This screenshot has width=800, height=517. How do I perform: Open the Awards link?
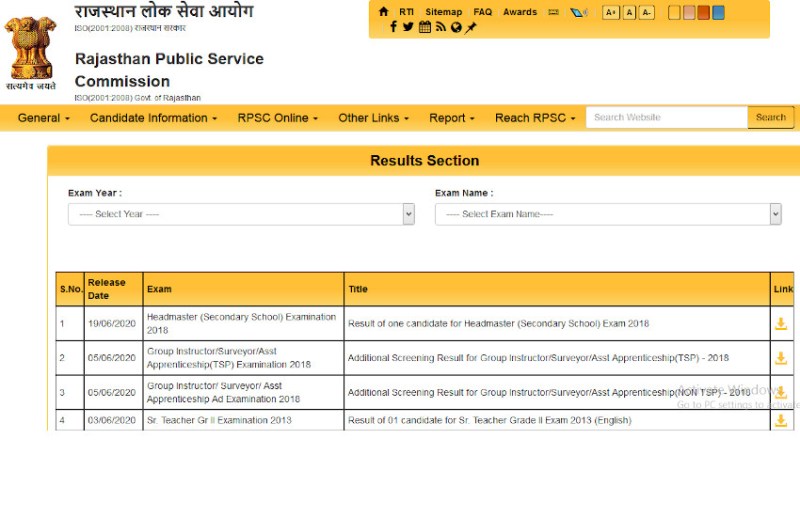point(520,12)
